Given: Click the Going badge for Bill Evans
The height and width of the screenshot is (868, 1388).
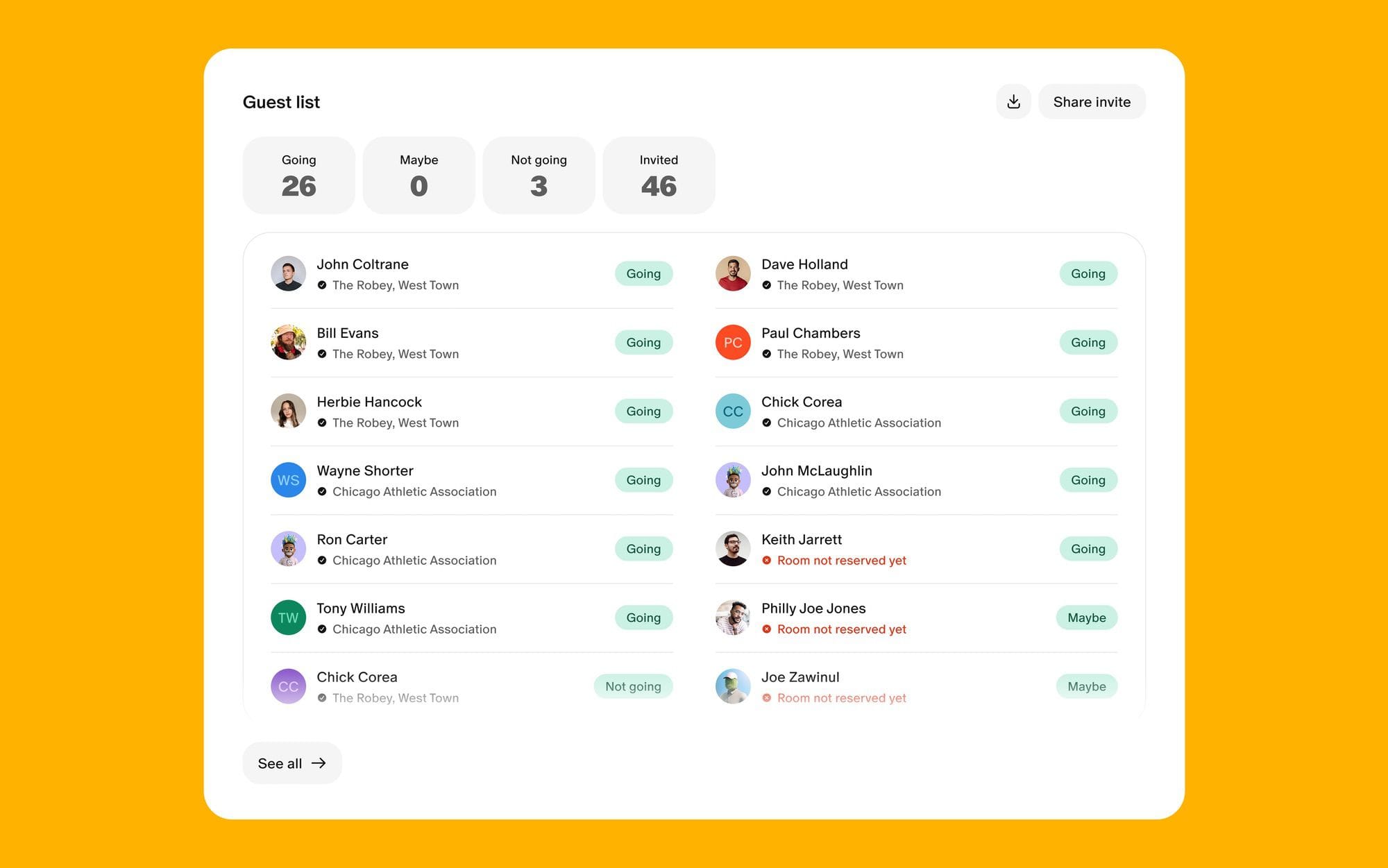Looking at the screenshot, I should click(x=643, y=342).
